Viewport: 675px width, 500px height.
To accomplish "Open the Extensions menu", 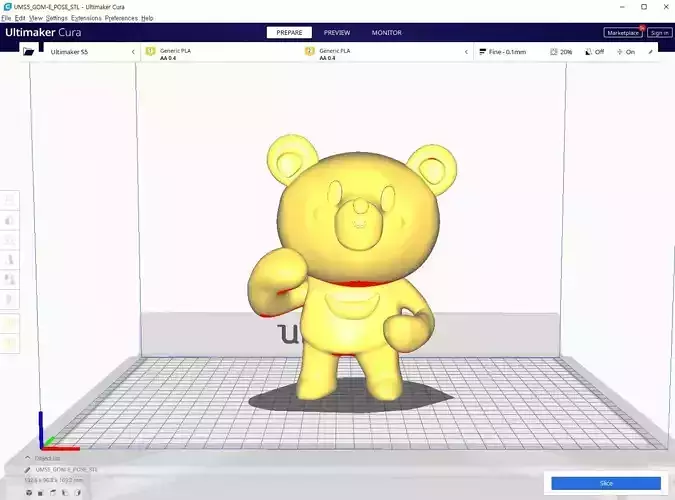I will point(86,18).
